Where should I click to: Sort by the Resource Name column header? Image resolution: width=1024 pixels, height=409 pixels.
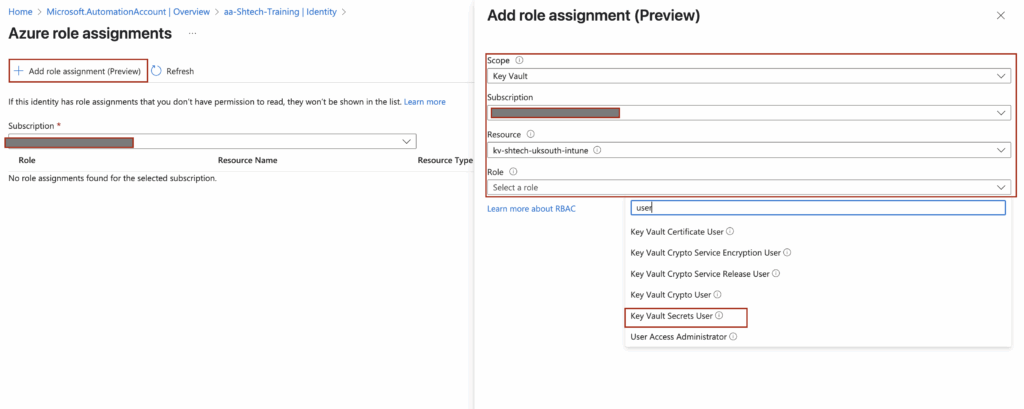(x=247, y=160)
